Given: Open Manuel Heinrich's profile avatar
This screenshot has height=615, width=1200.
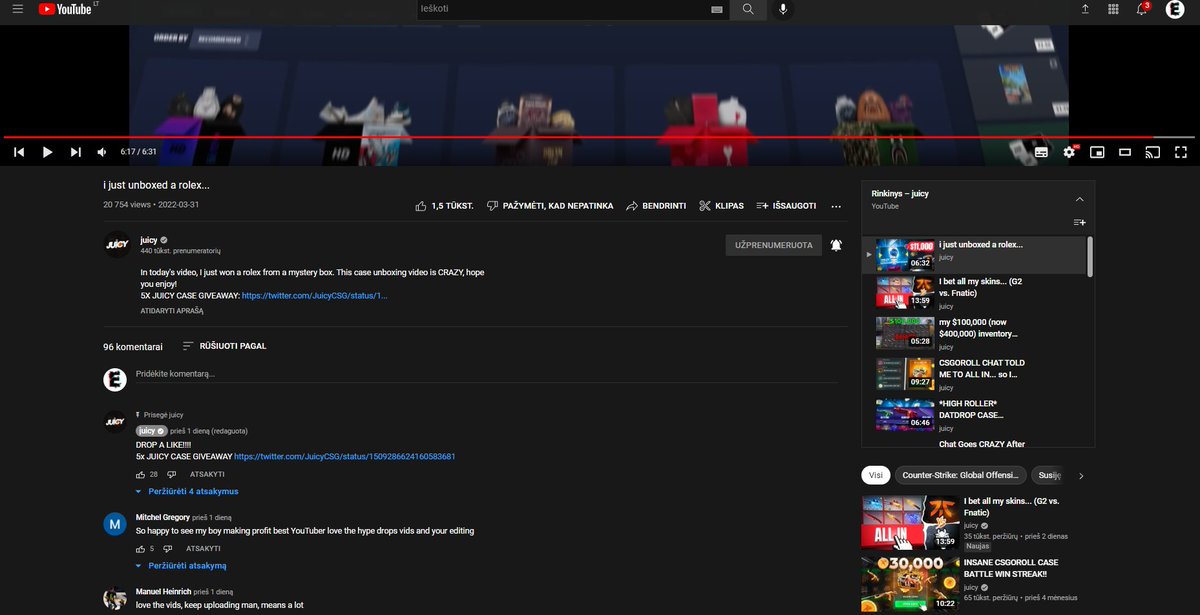Looking at the screenshot, I should pyautogui.click(x=115, y=598).
